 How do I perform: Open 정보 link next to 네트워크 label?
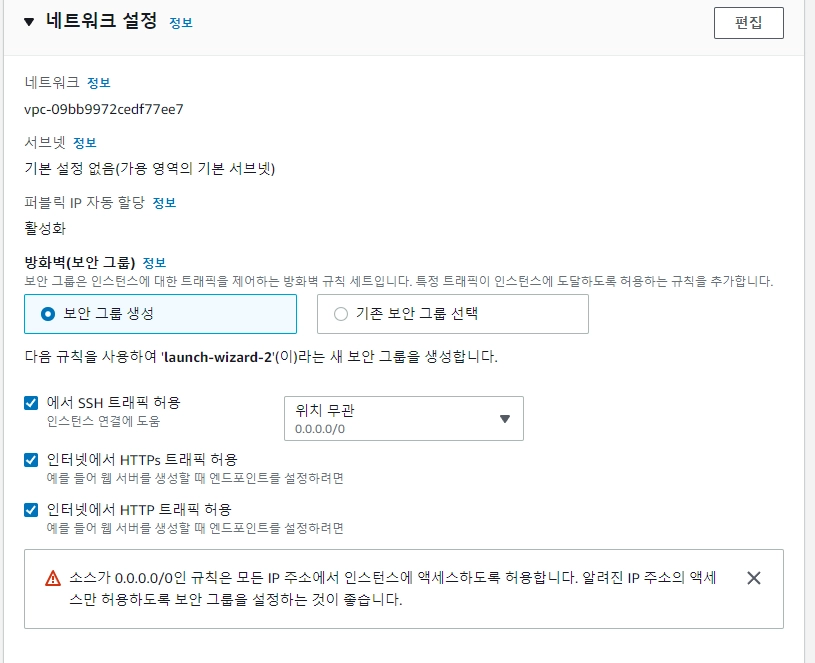point(99,82)
